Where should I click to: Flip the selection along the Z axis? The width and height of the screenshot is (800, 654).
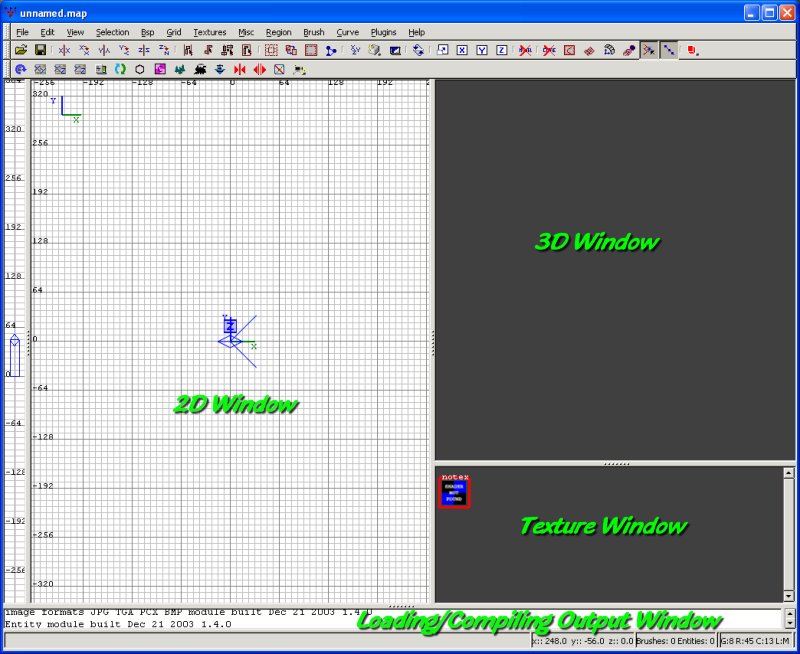[x=144, y=50]
